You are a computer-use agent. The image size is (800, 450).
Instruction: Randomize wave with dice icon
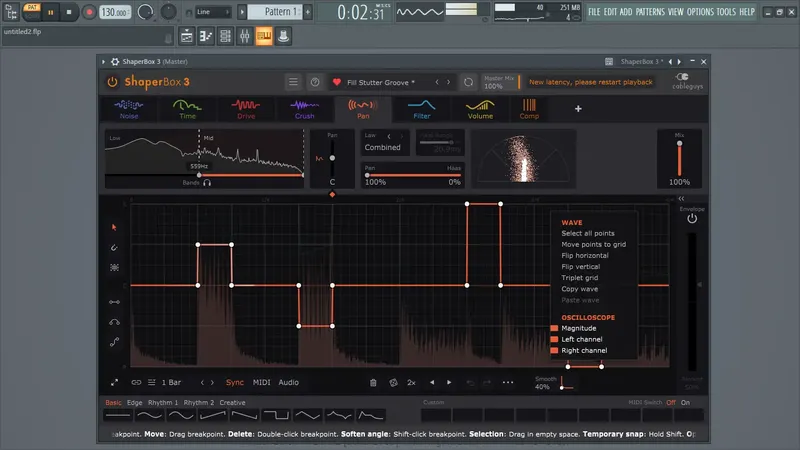point(393,383)
